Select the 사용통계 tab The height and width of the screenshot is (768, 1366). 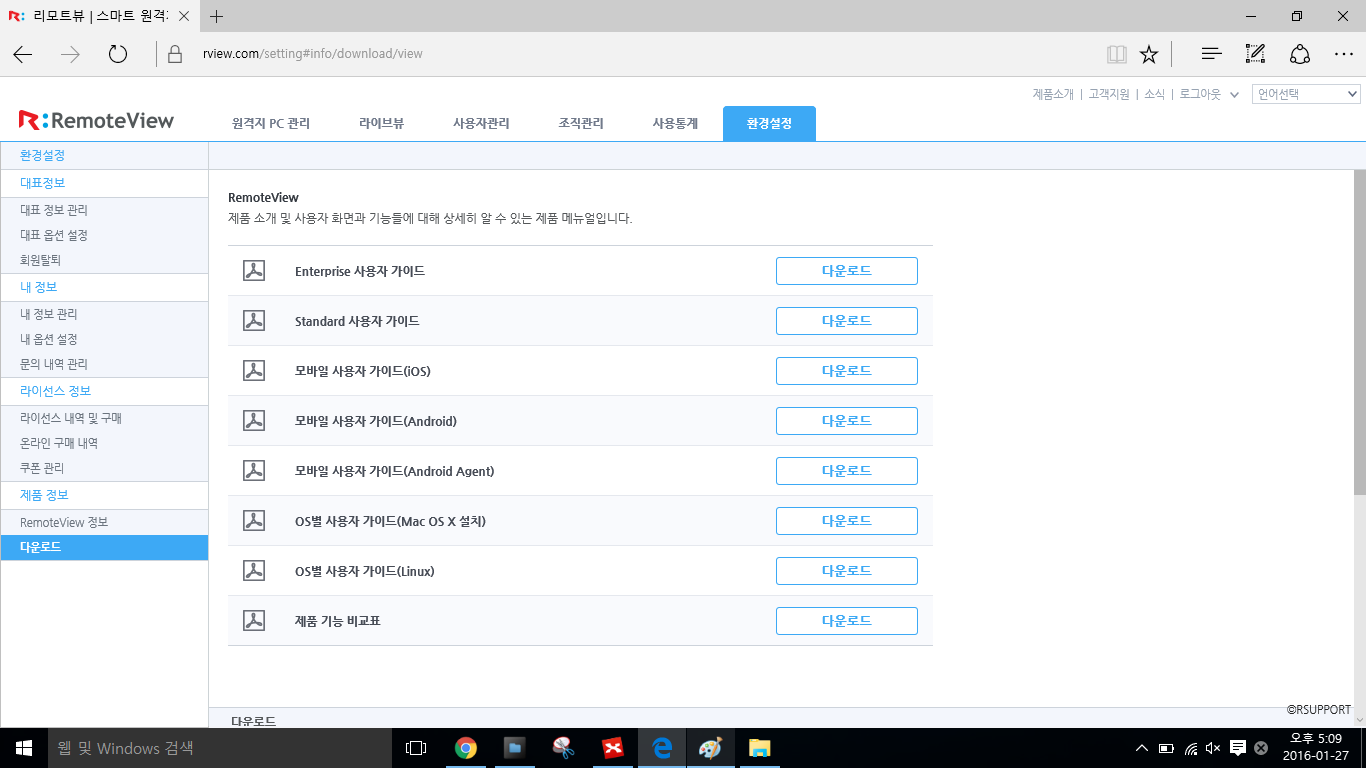[x=675, y=124]
